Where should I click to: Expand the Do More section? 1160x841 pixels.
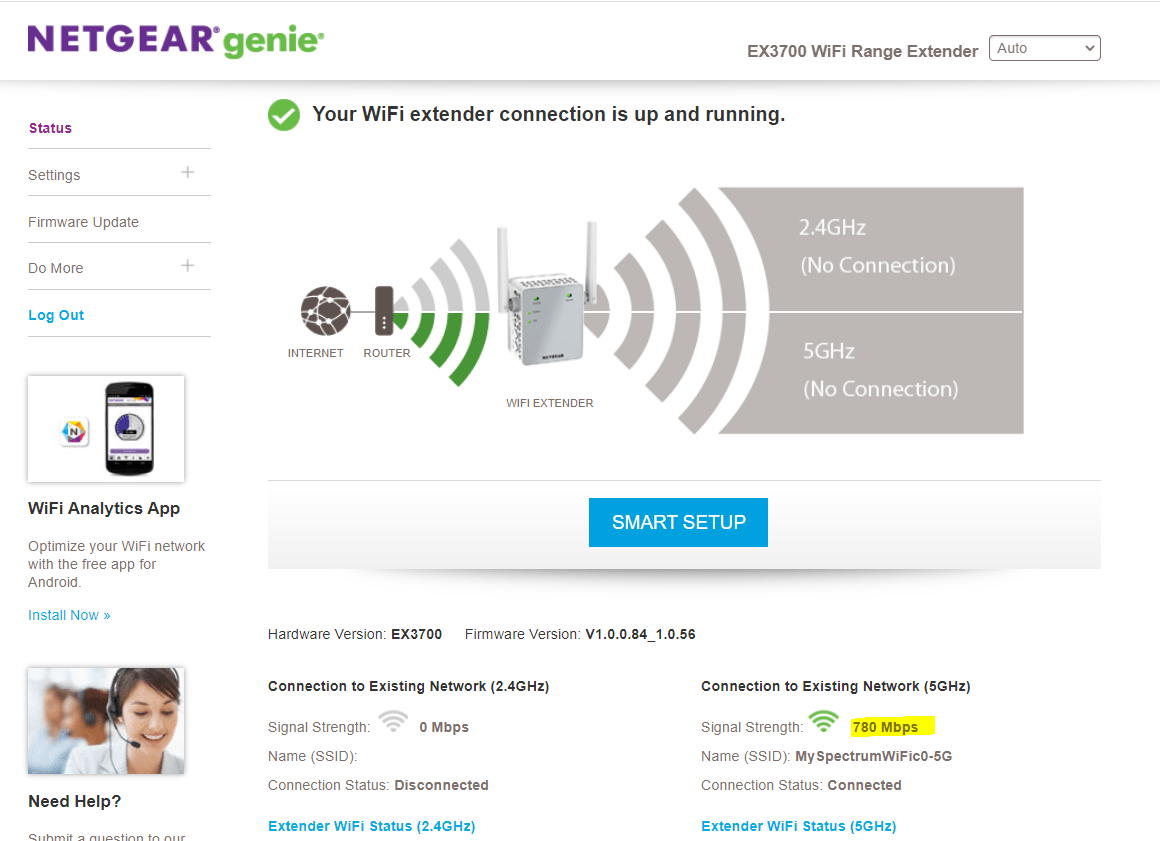(x=187, y=265)
